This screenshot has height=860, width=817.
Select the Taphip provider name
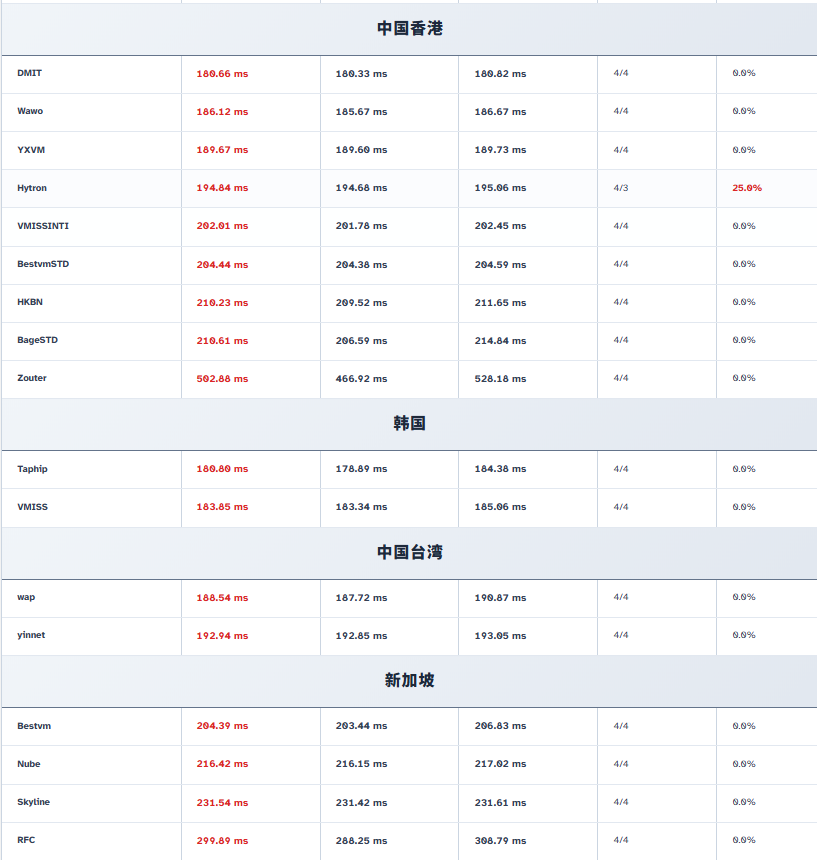tap(32, 469)
